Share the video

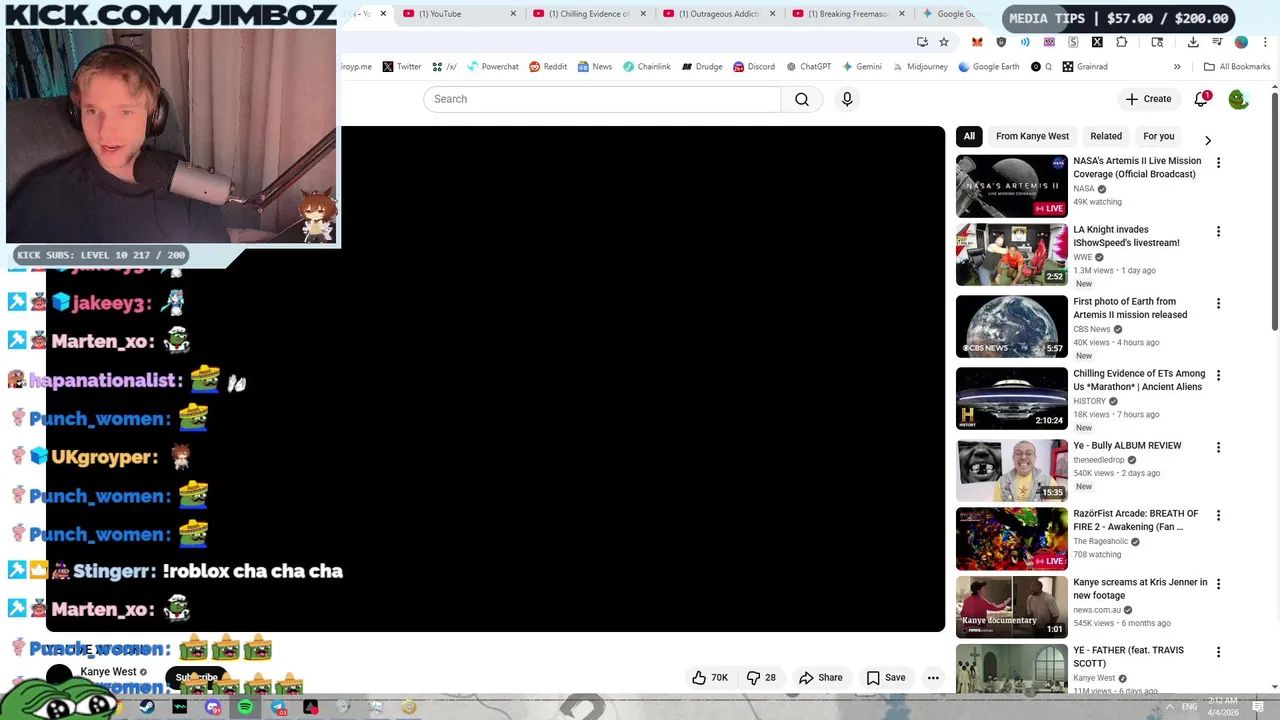821,677
